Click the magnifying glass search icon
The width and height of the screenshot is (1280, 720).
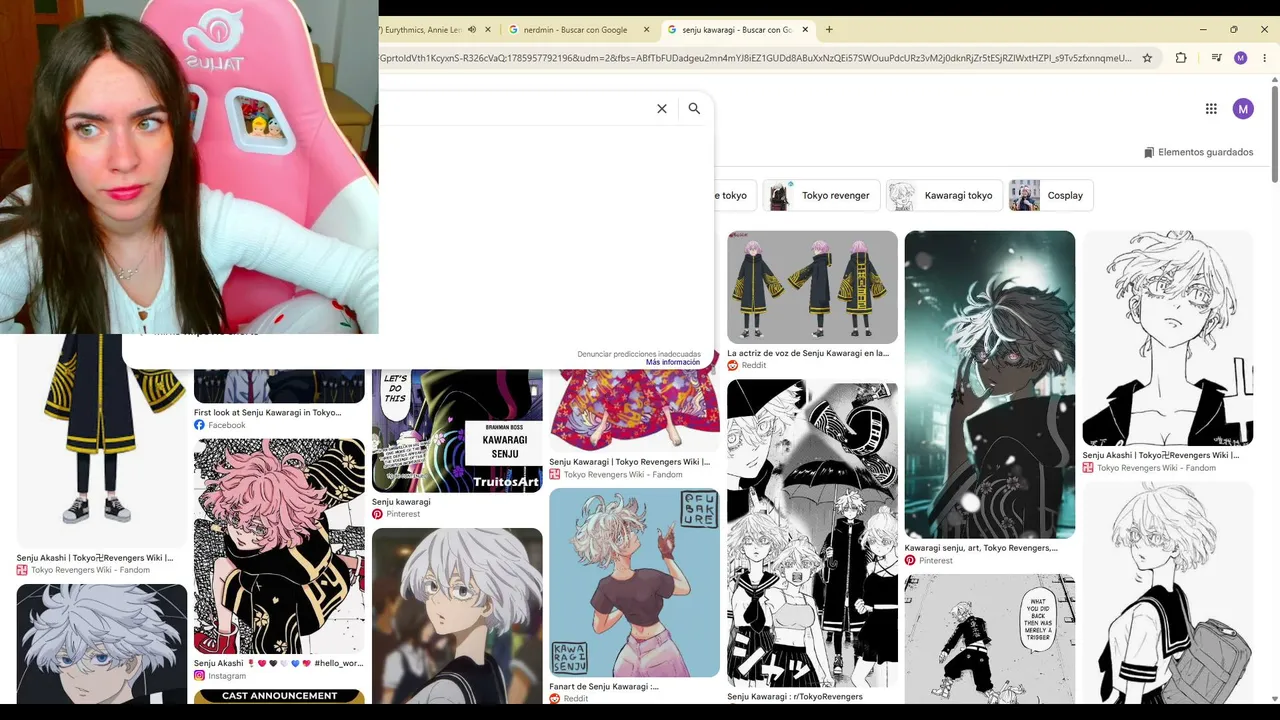[x=694, y=109]
